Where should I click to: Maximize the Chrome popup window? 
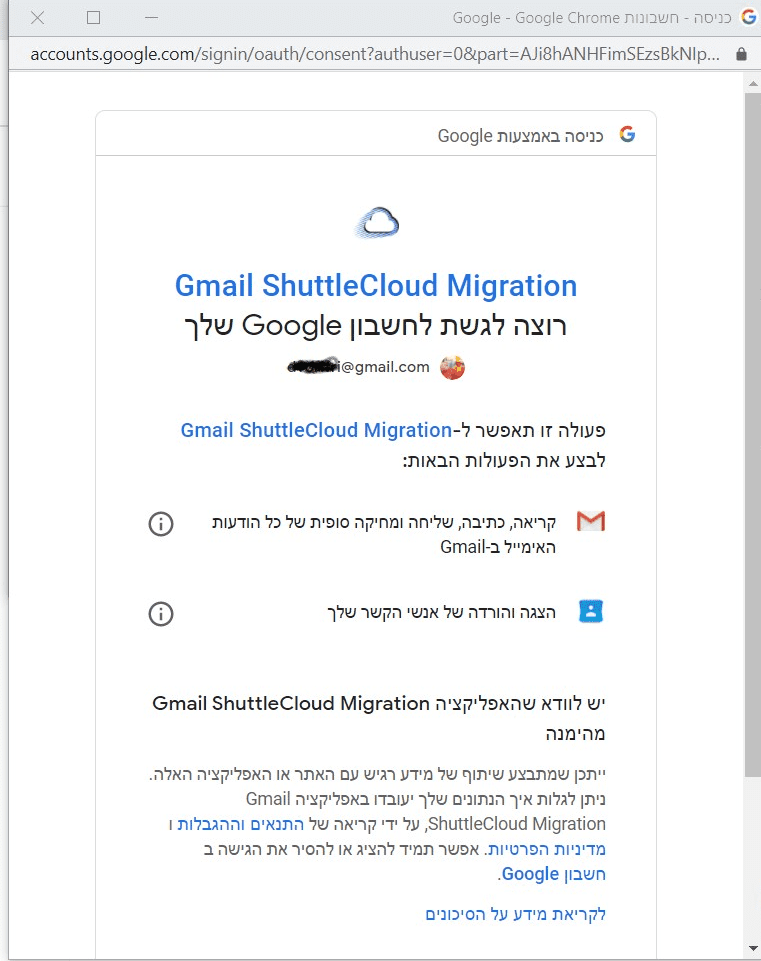(x=94, y=17)
